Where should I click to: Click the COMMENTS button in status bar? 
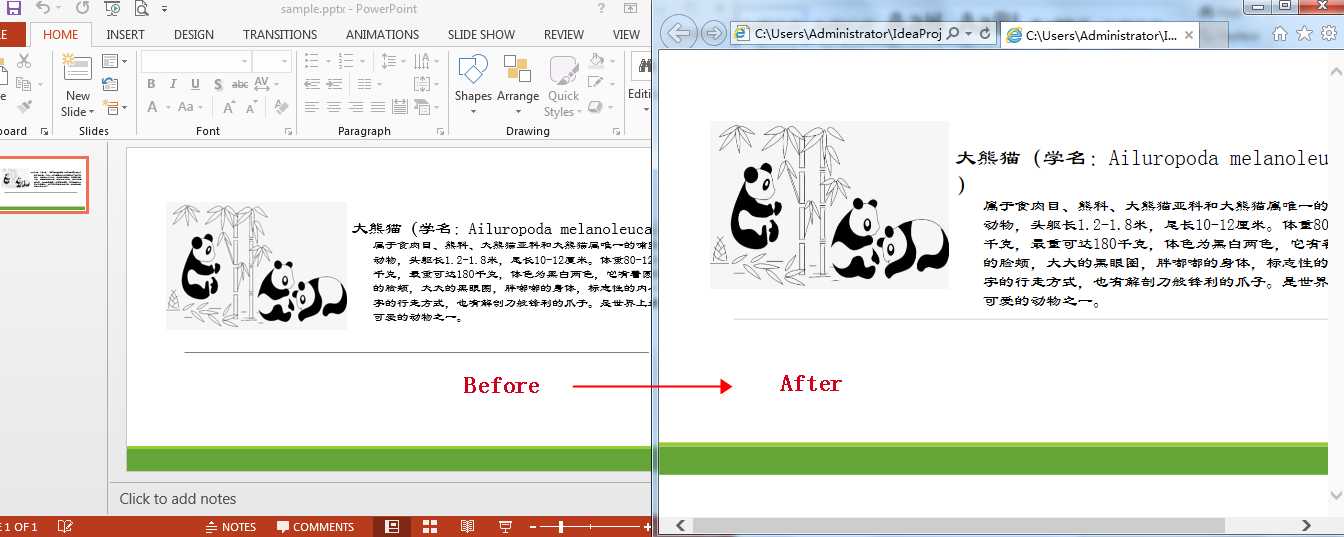315,527
